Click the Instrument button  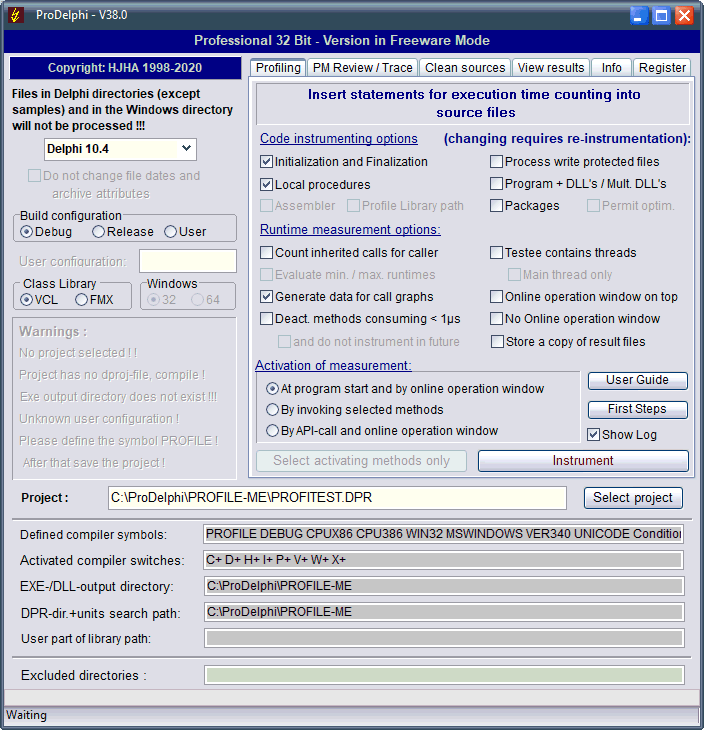tap(583, 461)
